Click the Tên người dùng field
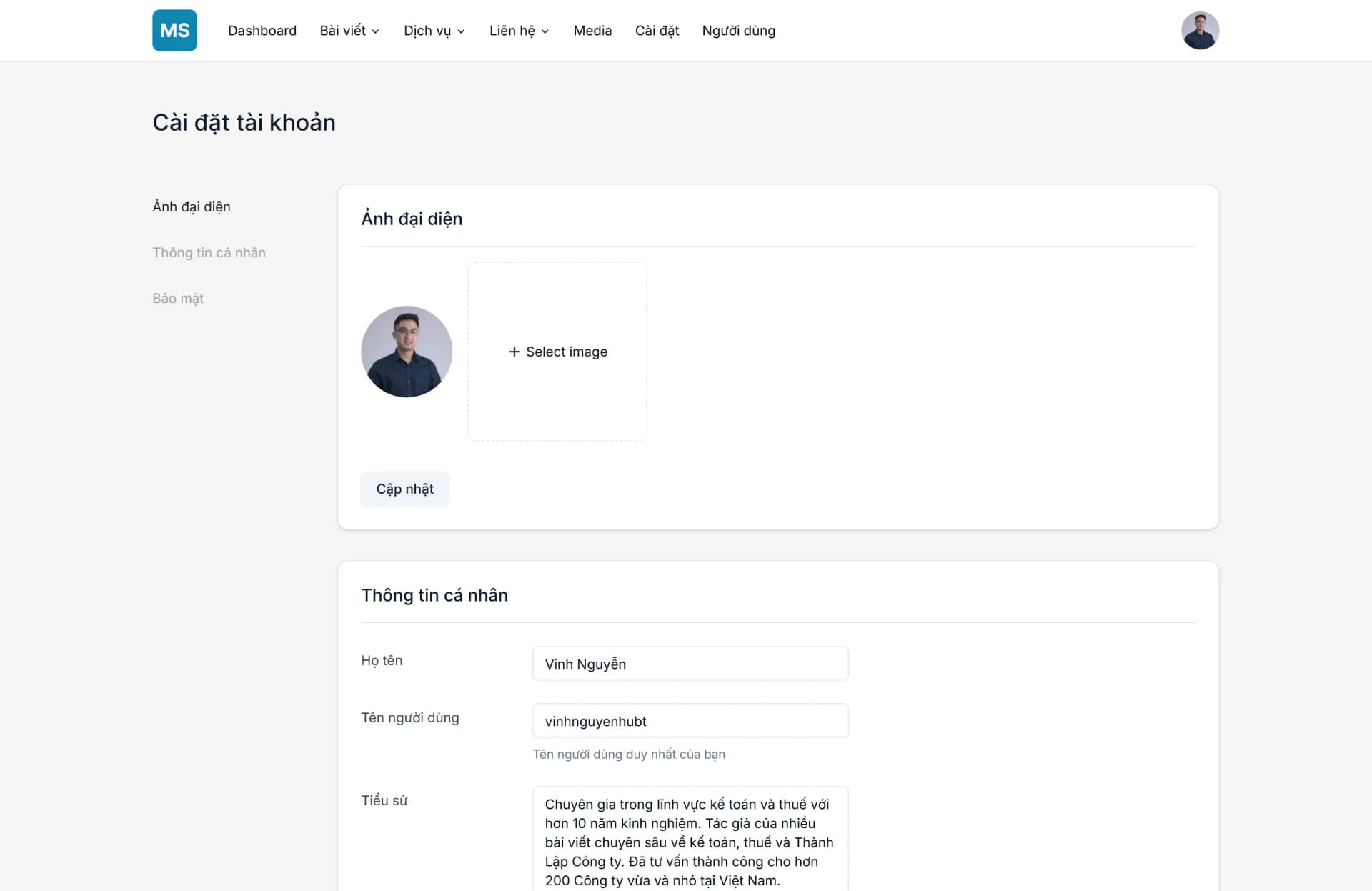The image size is (1372, 891). [689, 721]
